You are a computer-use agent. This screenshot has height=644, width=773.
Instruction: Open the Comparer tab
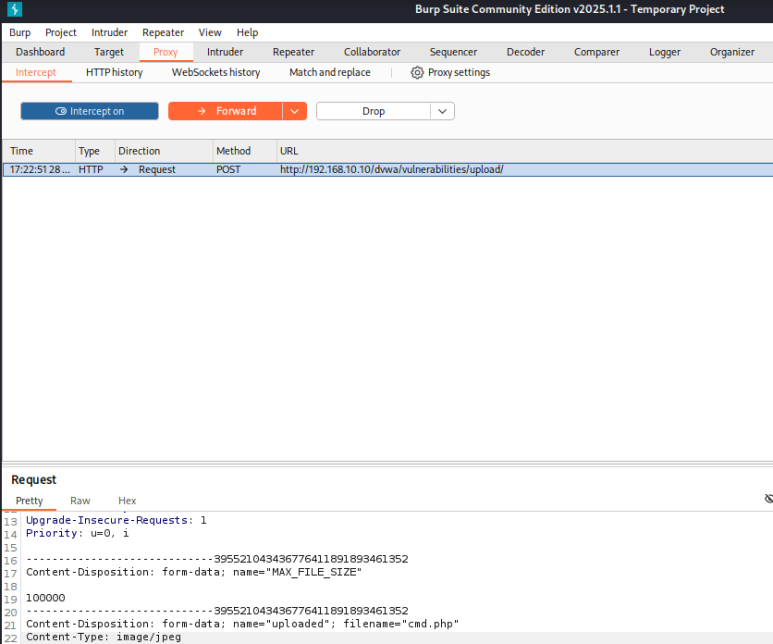tap(597, 52)
